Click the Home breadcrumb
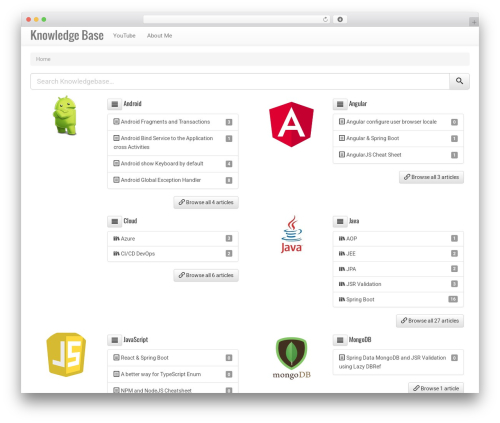Viewport: 500px width, 423px height. [x=43, y=59]
